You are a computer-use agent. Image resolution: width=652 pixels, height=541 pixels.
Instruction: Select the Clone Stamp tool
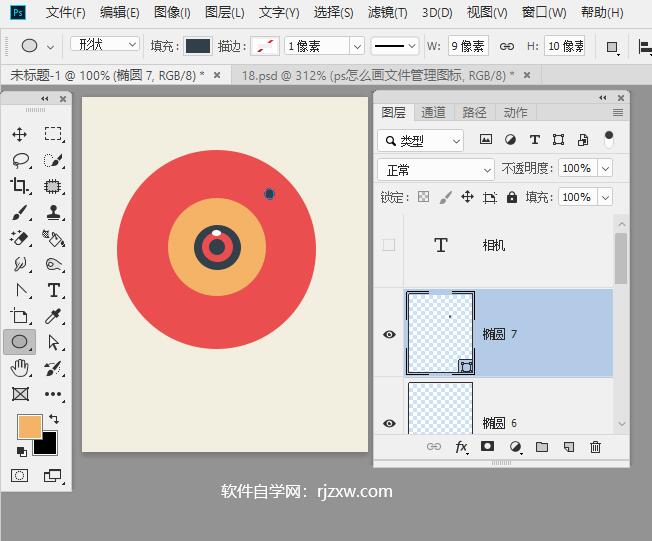(53, 212)
